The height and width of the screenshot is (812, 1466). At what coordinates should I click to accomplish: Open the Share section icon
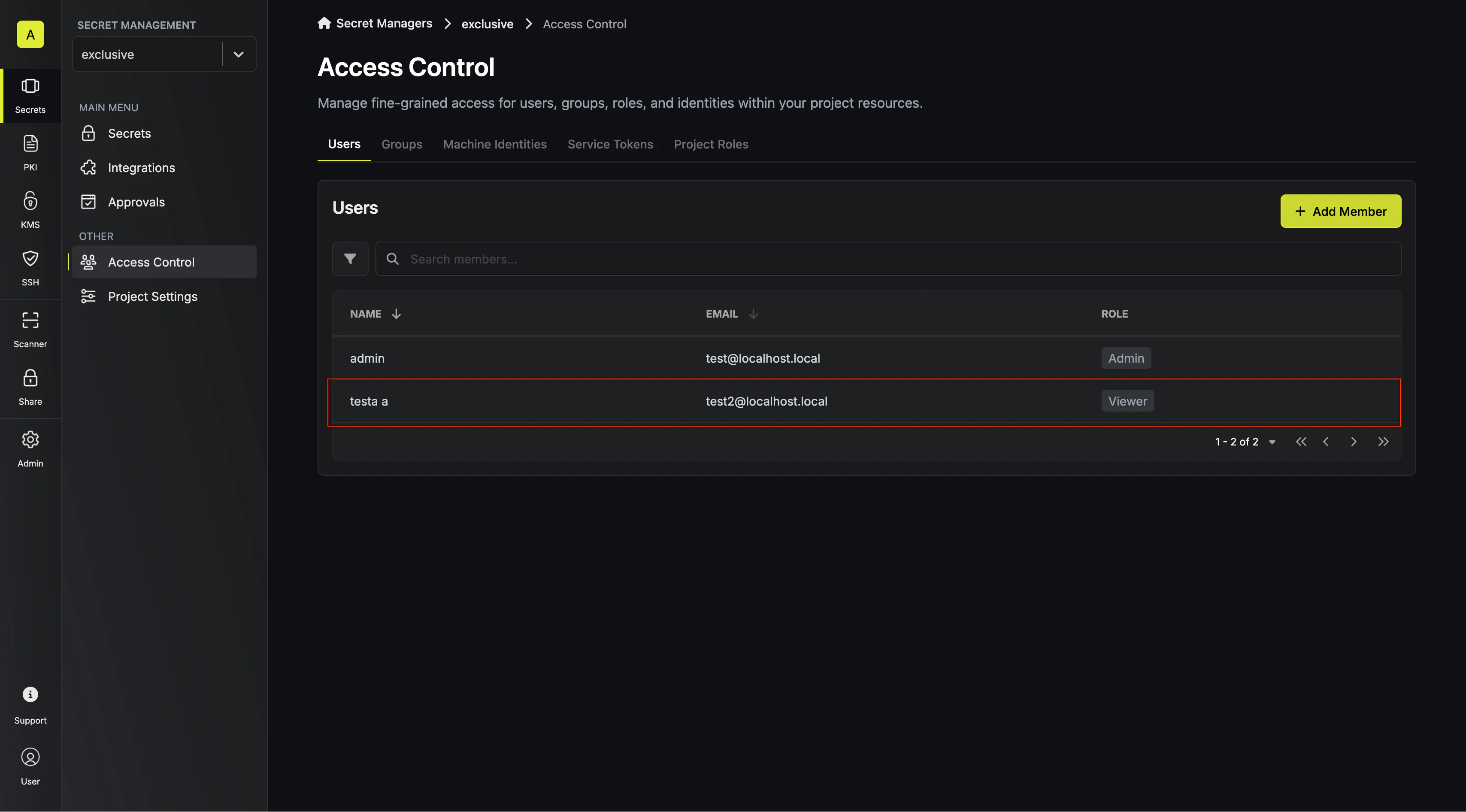(30, 387)
